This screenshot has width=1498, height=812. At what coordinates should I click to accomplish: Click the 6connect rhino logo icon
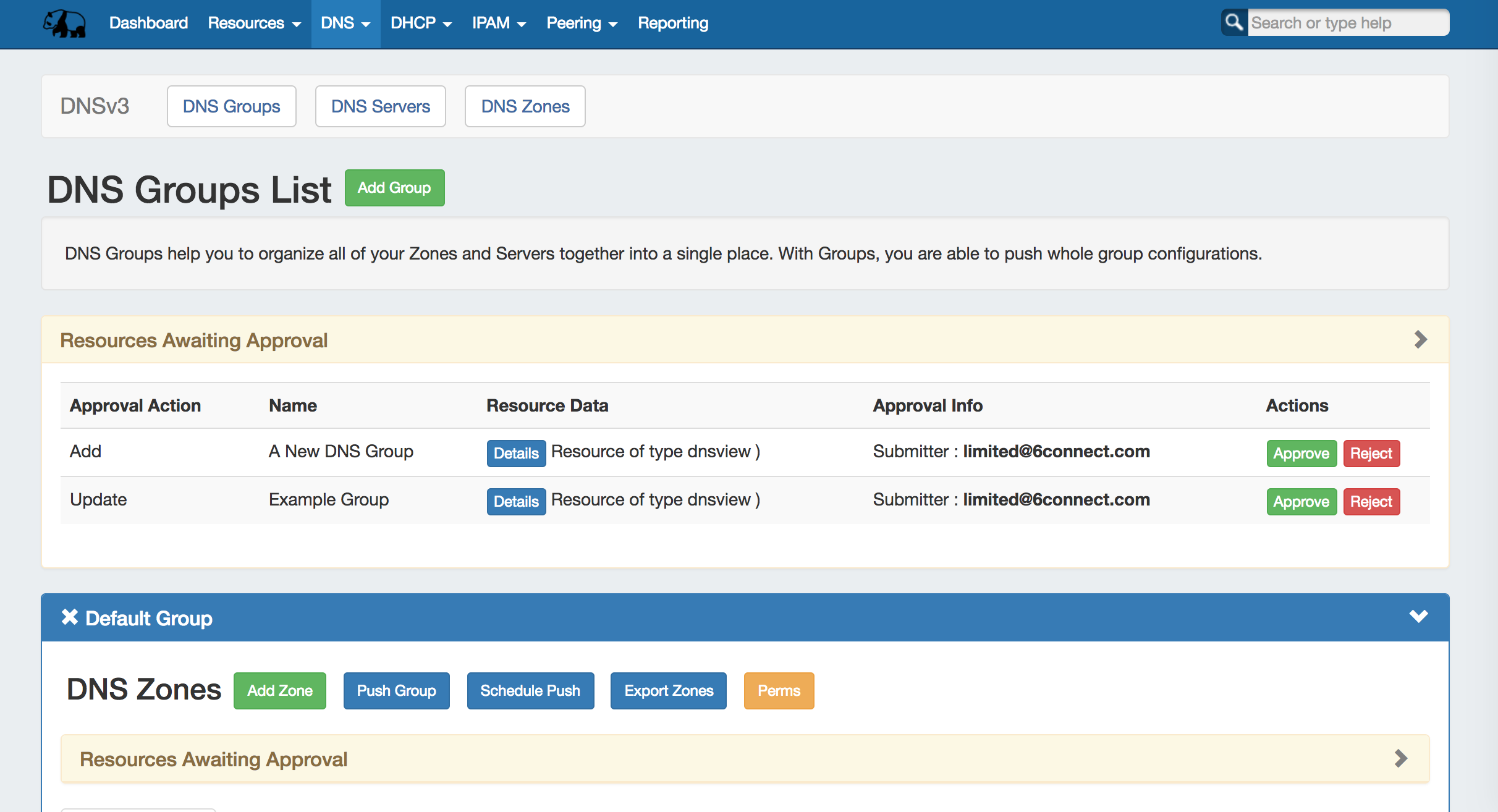pyautogui.click(x=64, y=23)
